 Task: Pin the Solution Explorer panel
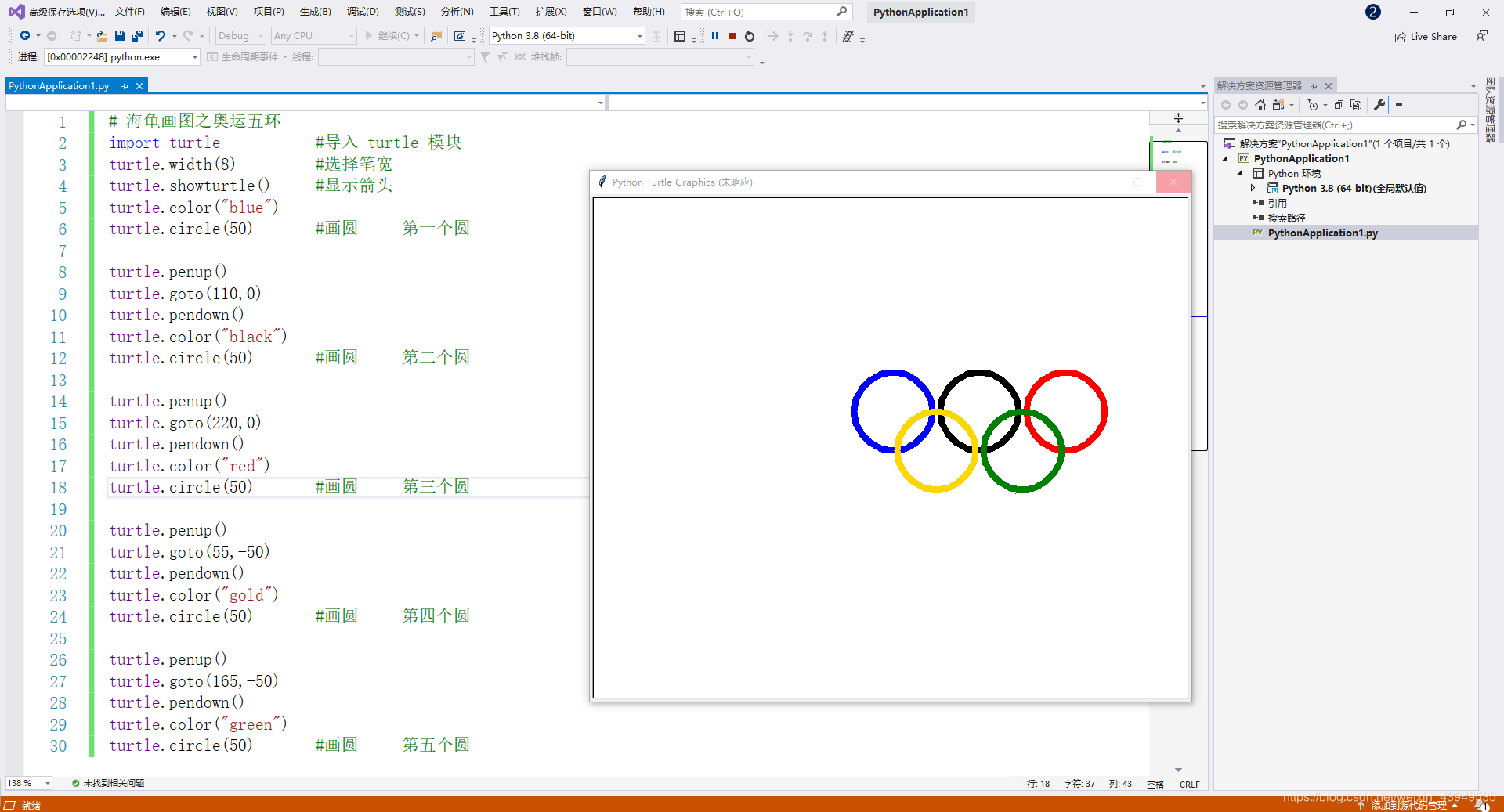click(1314, 86)
